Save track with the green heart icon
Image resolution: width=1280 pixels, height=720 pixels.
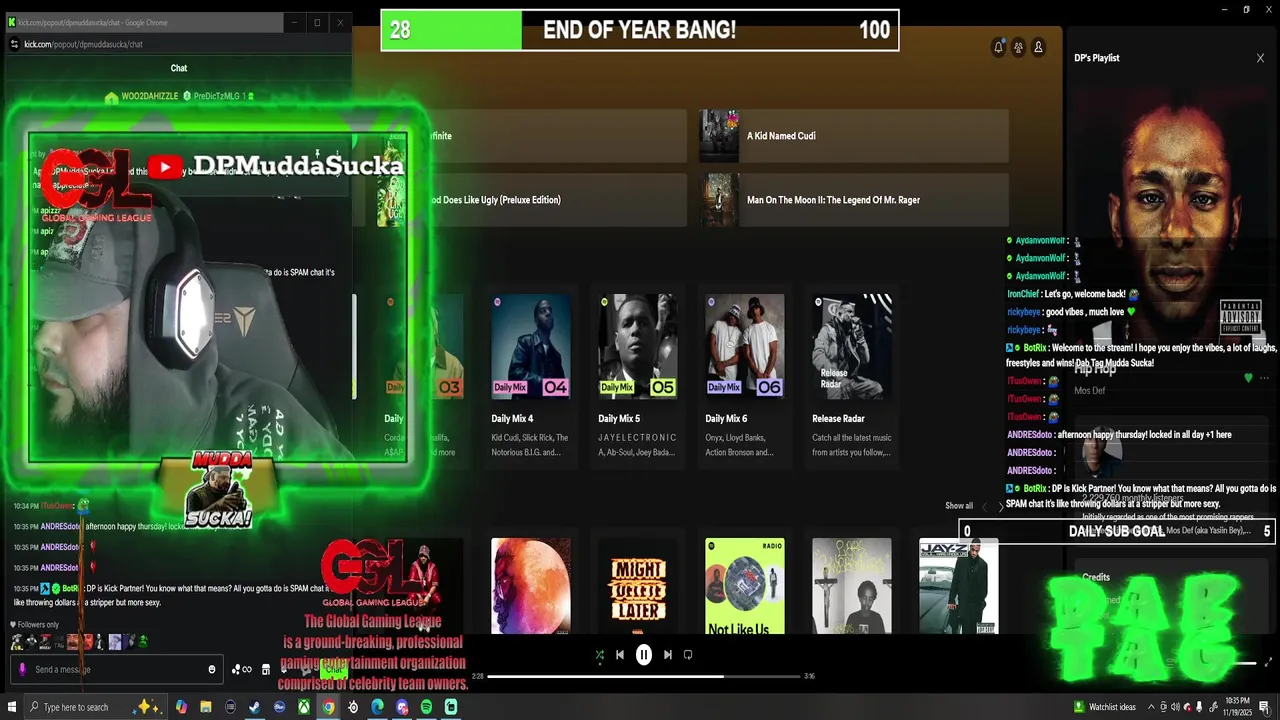coord(1248,378)
